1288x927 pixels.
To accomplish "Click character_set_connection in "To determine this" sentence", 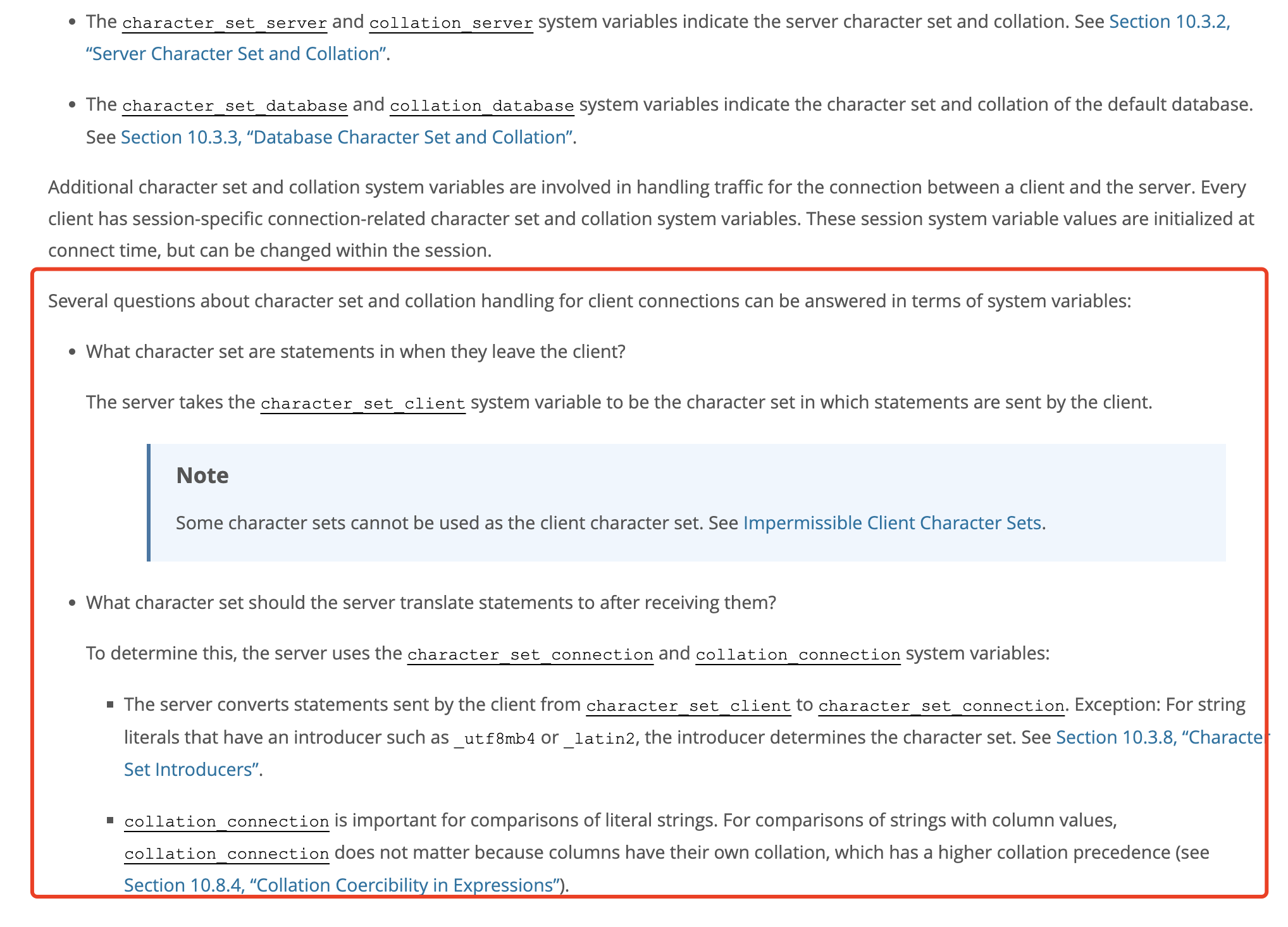I will (530, 654).
